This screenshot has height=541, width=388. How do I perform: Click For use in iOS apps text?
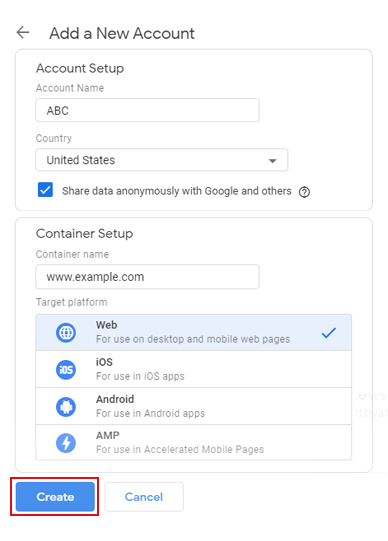140,376
